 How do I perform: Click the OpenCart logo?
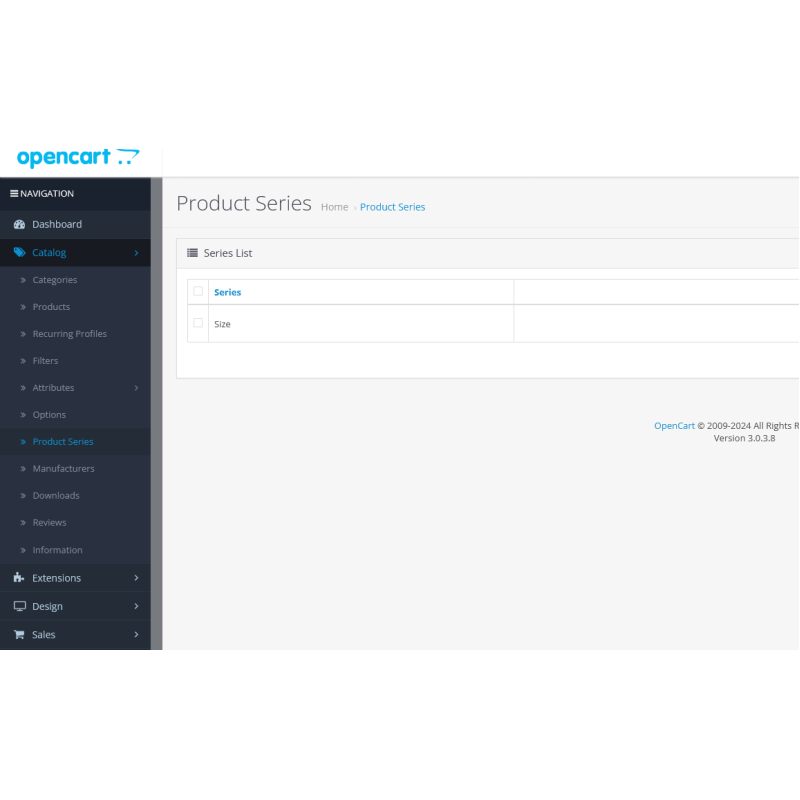tap(78, 158)
